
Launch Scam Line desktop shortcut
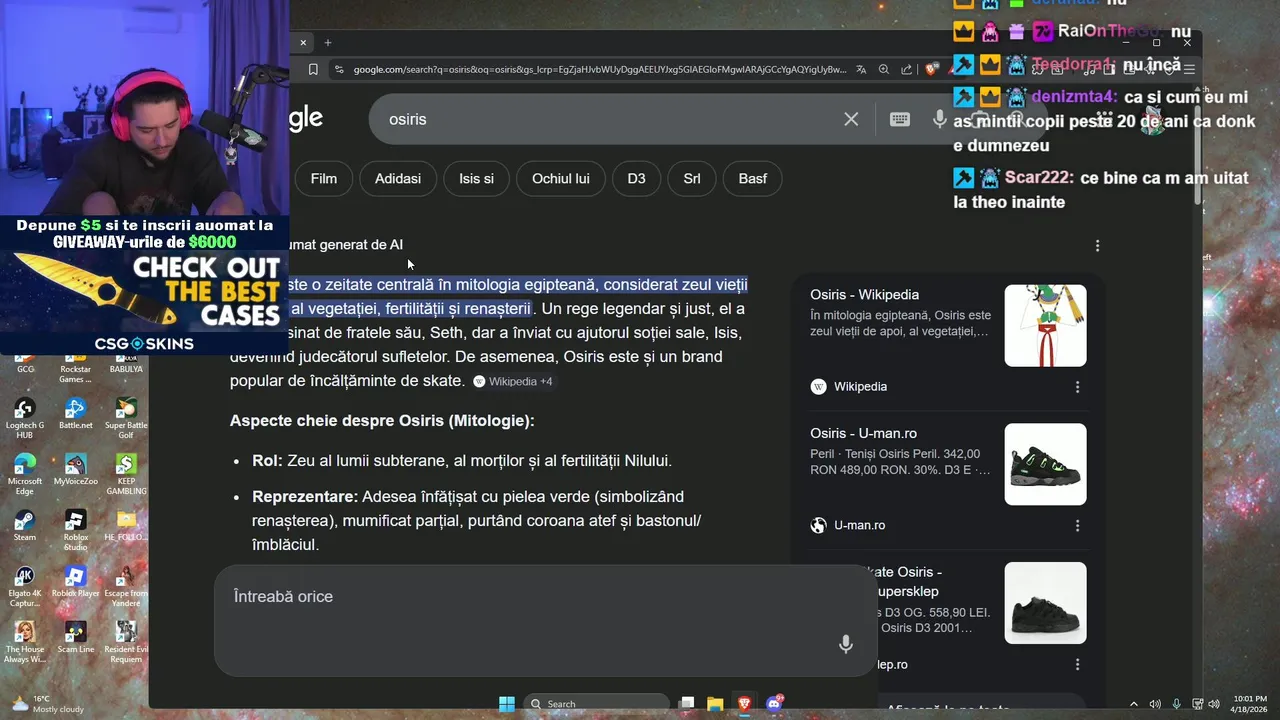coord(75,638)
